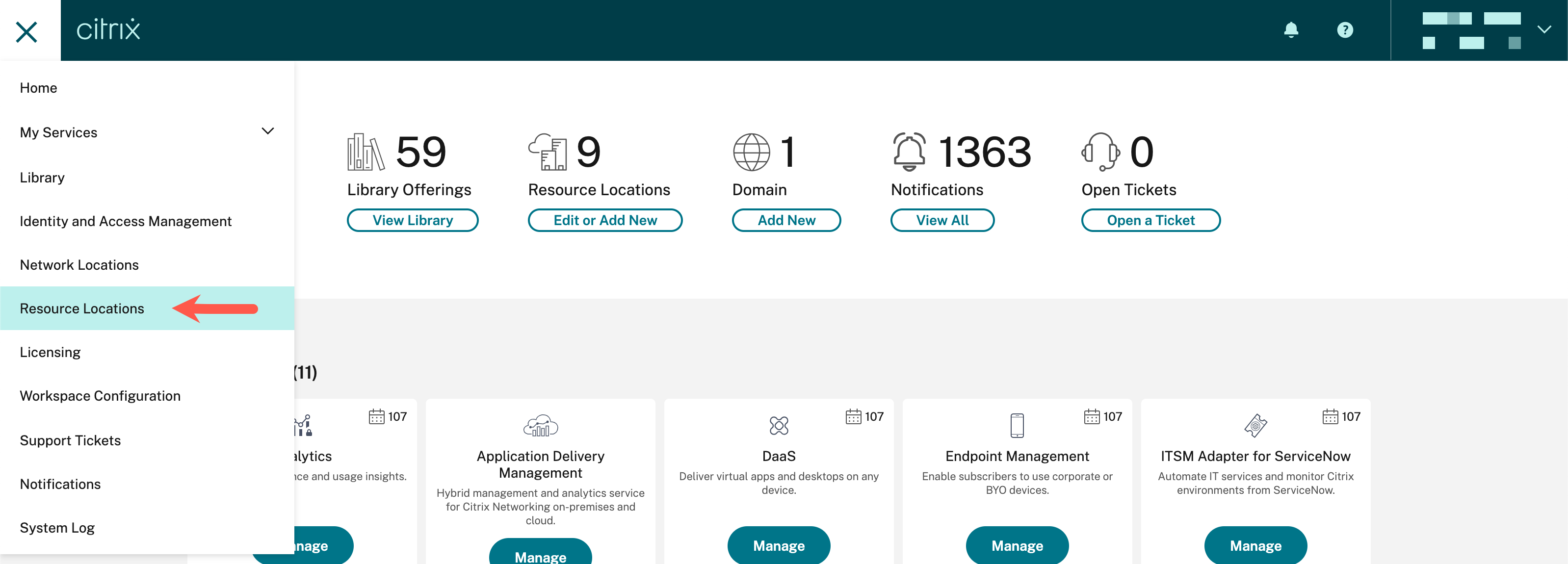Go to Workspace Configuration menu item
The image size is (1568, 564).
[x=100, y=396]
